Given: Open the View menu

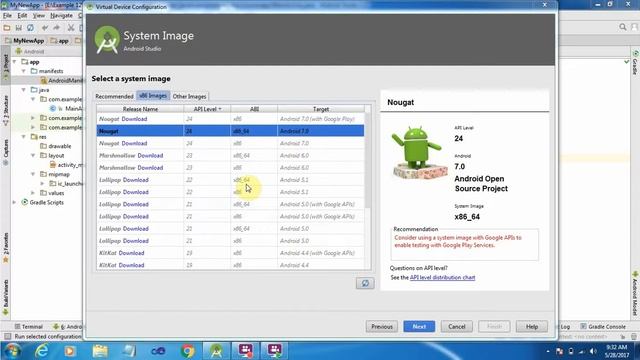Looking at the screenshot, I should [x=39, y=16].
